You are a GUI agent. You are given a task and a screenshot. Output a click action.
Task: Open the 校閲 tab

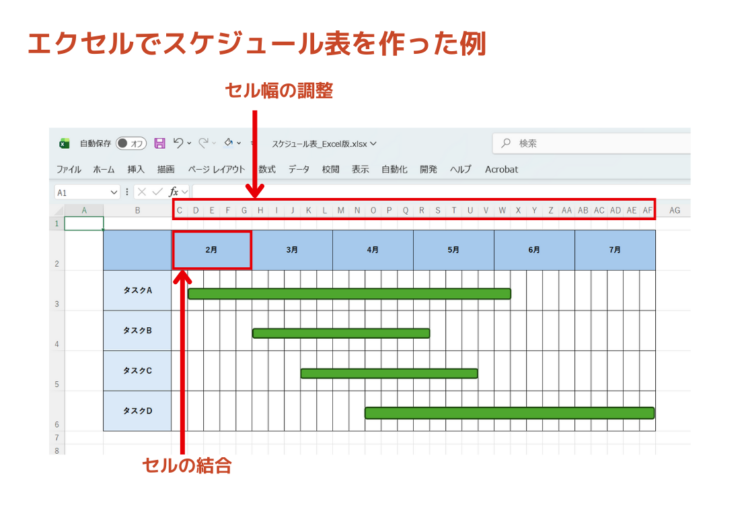point(331,169)
